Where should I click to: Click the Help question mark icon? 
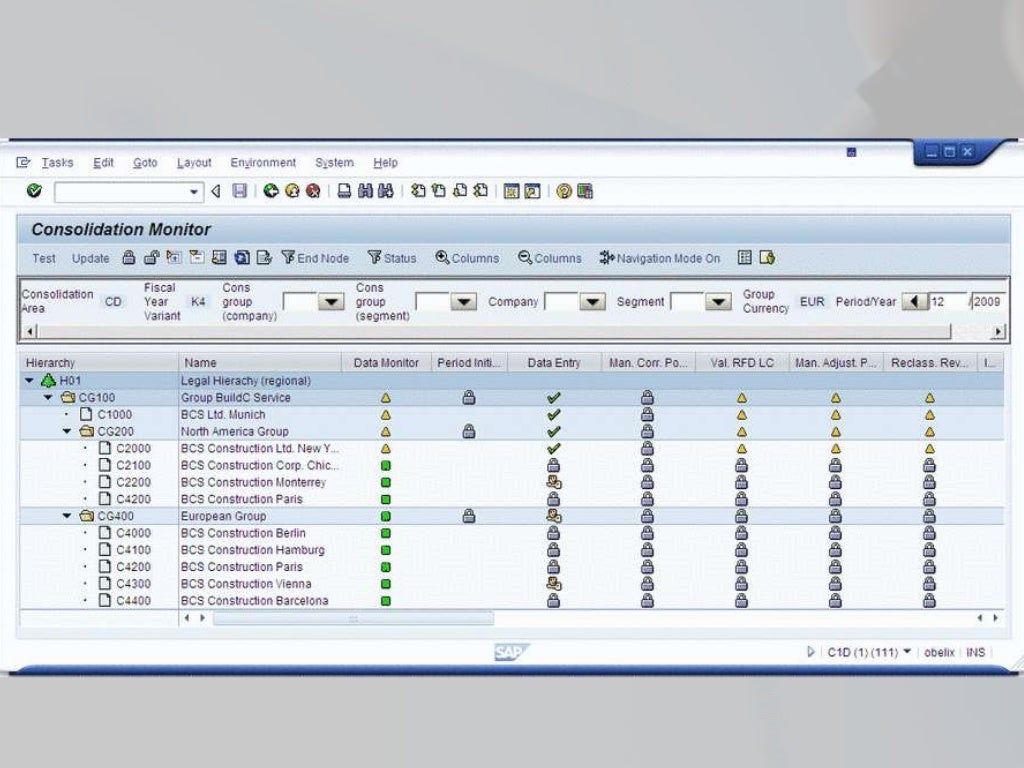(x=564, y=191)
